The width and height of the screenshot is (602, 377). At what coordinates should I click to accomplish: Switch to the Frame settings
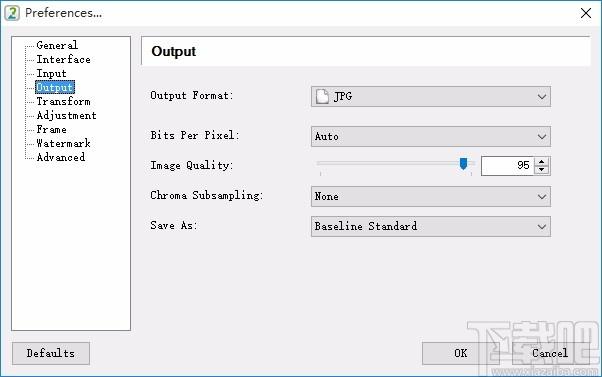click(51, 129)
